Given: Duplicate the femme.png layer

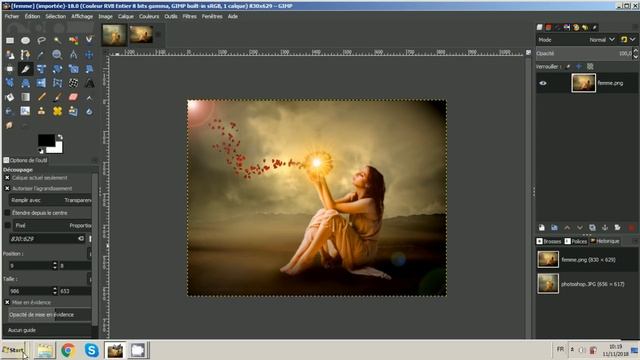Looking at the screenshot, I should (592, 228).
